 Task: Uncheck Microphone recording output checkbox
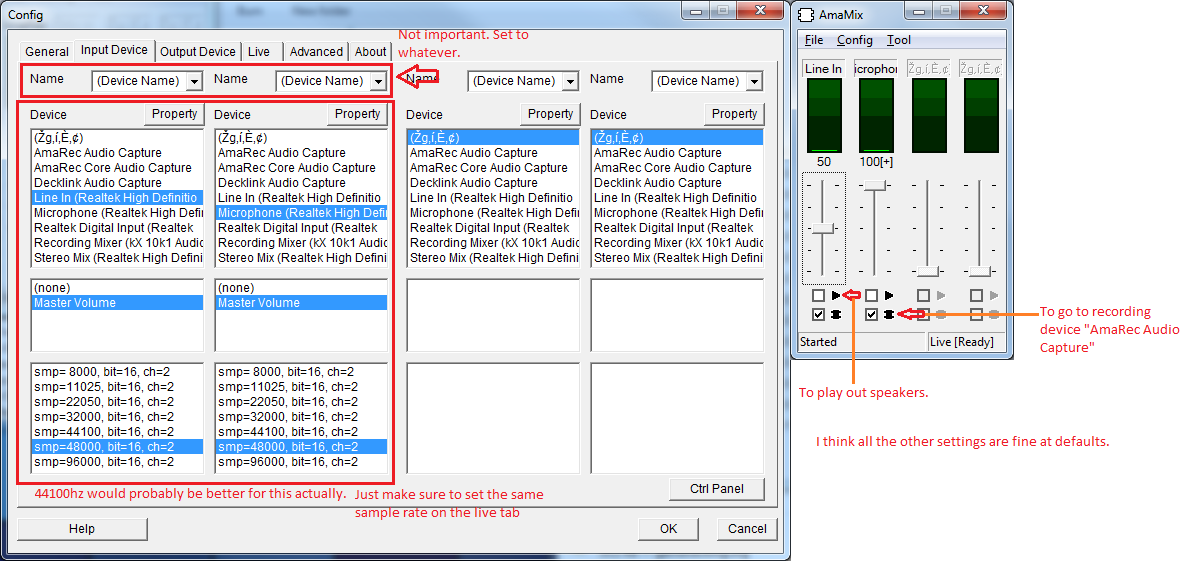point(871,315)
